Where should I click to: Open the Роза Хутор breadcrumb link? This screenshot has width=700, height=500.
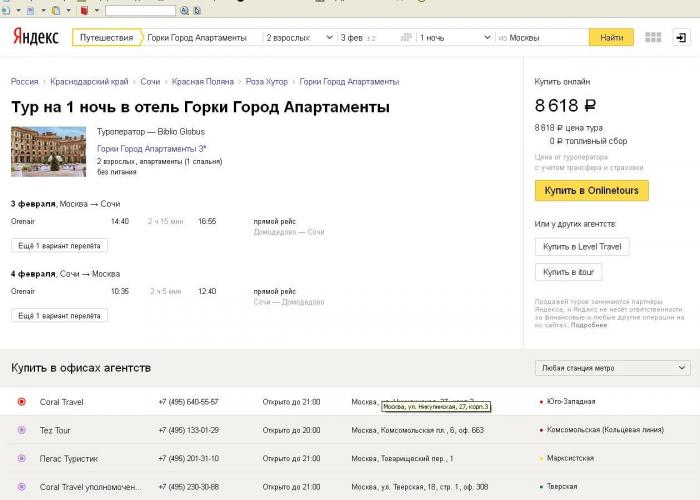[x=267, y=82]
